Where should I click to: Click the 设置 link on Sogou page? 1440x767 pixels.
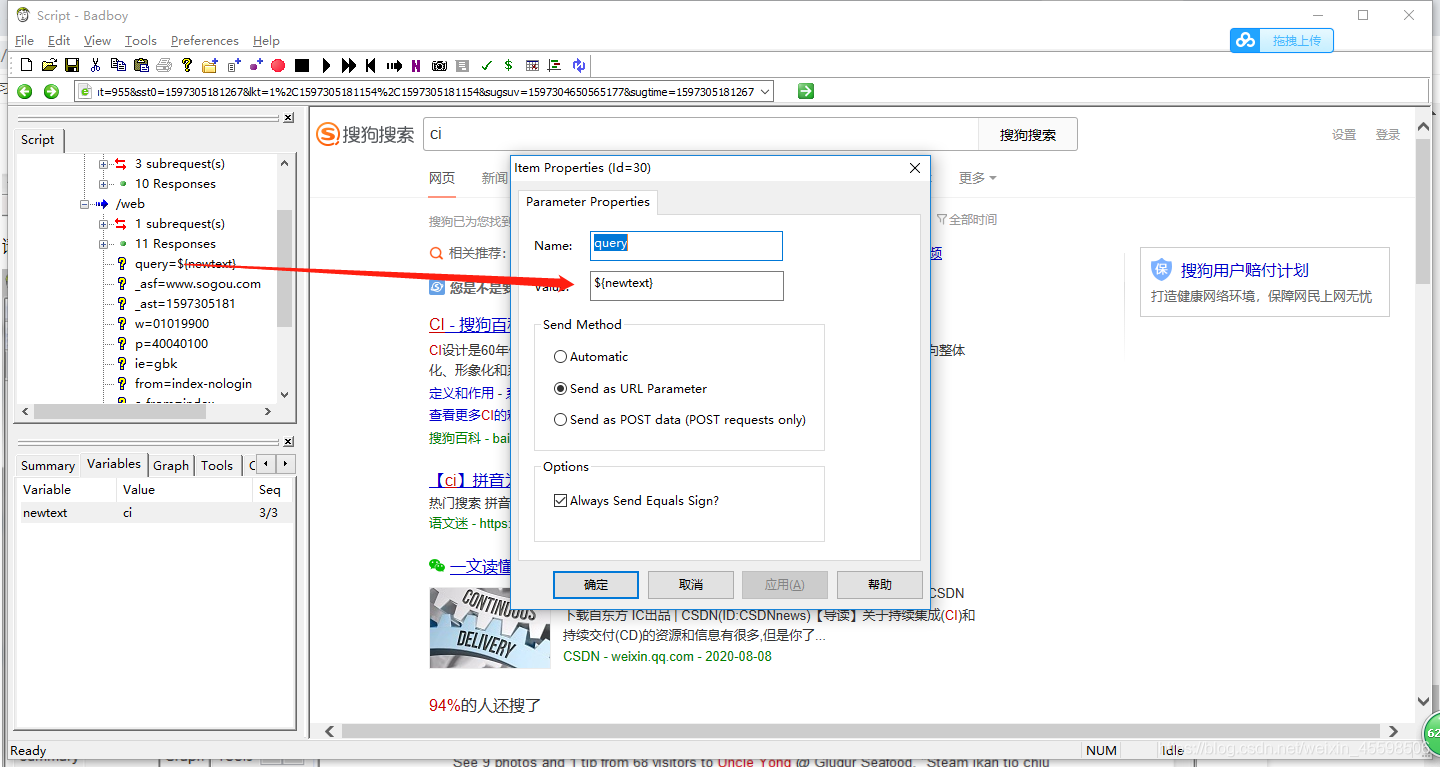1344,134
